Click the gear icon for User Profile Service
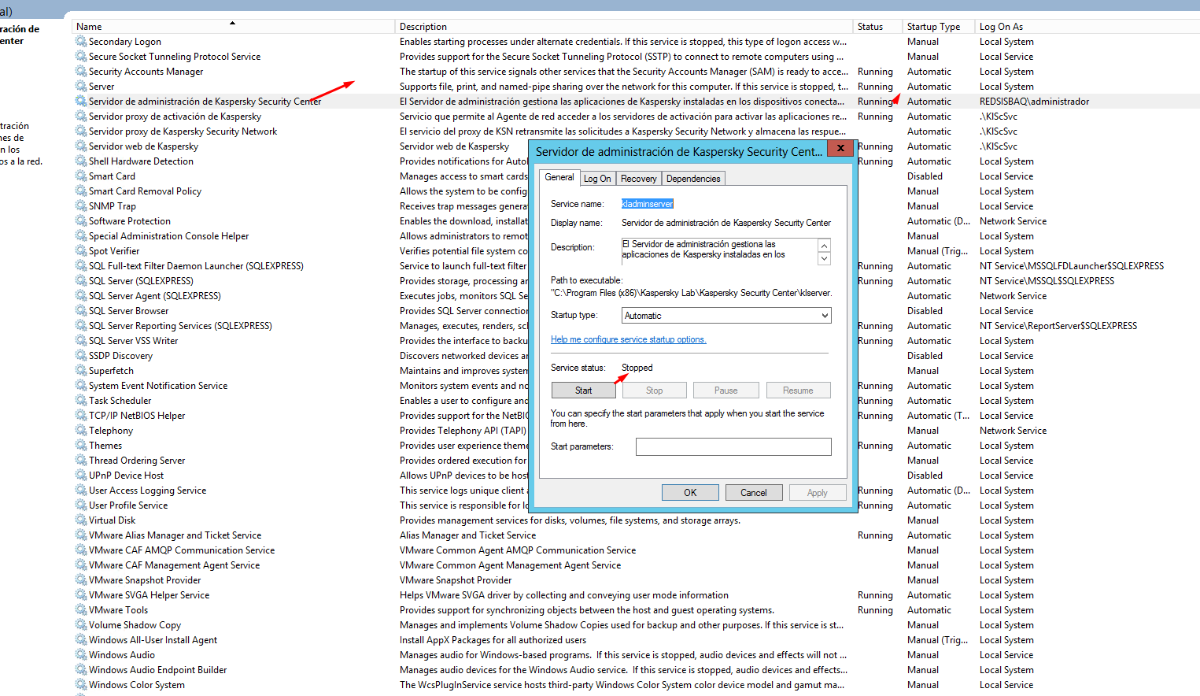This screenshot has height=696, width=1200. click(x=81, y=506)
